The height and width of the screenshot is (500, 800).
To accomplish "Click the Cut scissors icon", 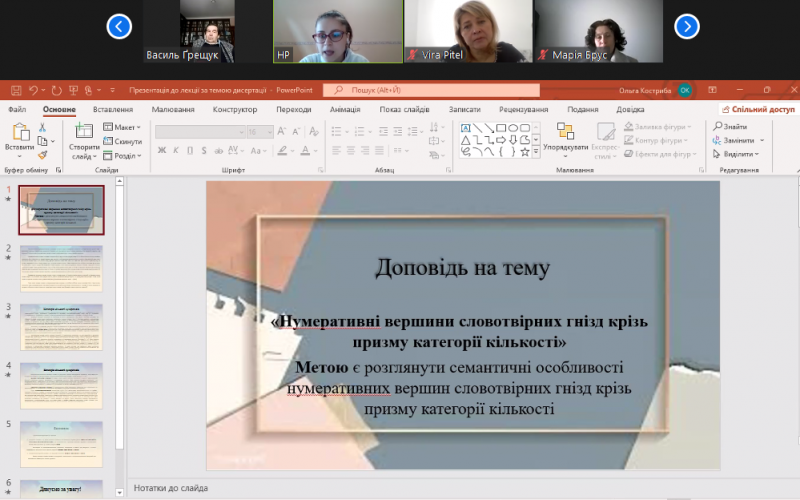I will 43,127.
